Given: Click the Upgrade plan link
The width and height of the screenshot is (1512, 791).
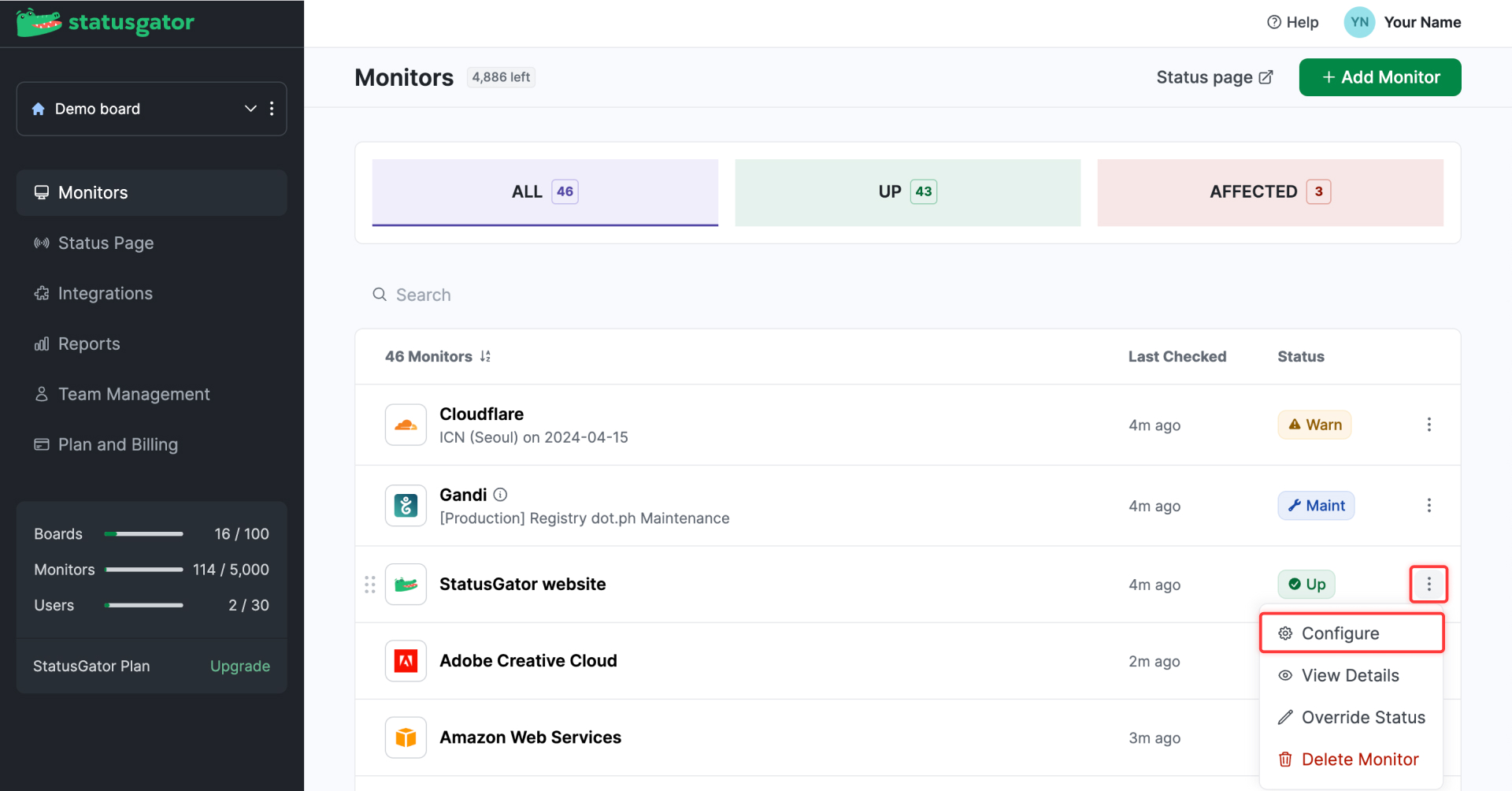Looking at the screenshot, I should click(240, 666).
